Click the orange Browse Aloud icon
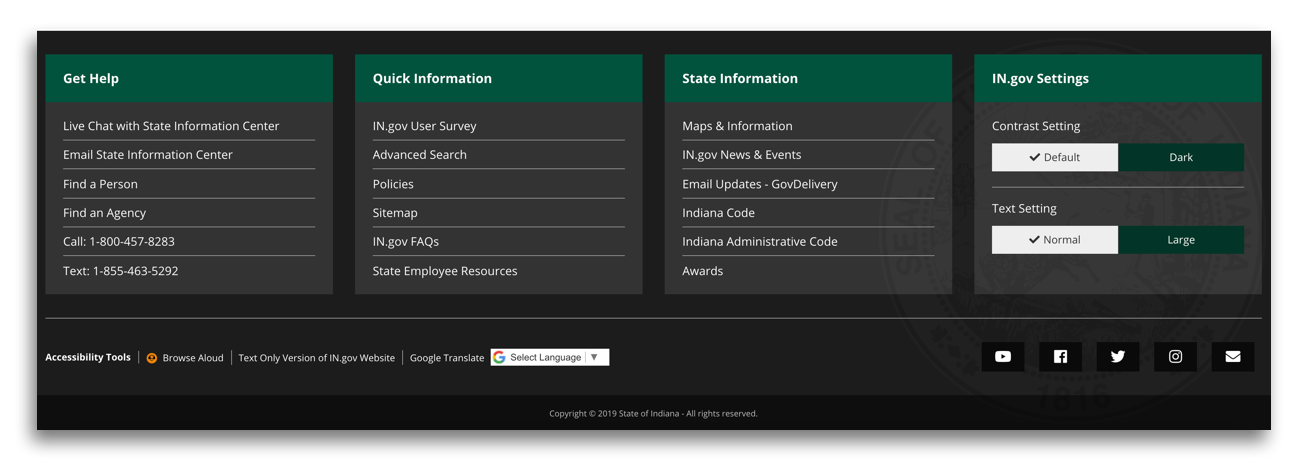Viewport: 1307px width, 459px height. click(152, 358)
